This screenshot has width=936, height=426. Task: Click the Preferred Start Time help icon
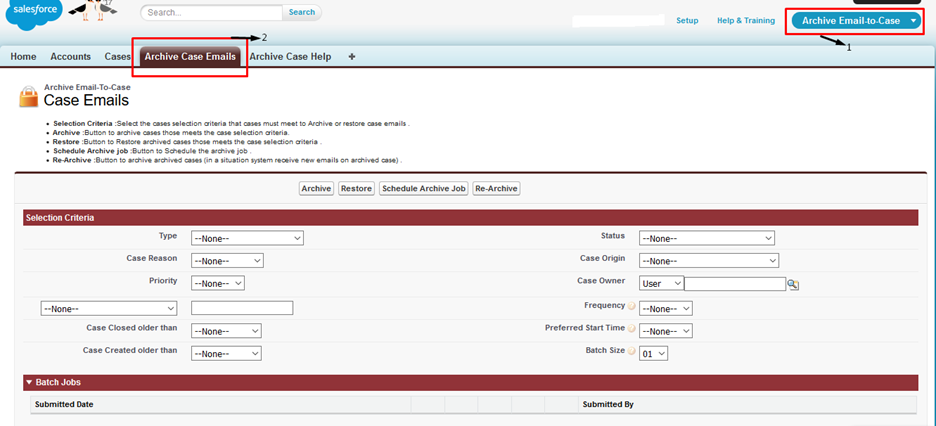(x=632, y=328)
